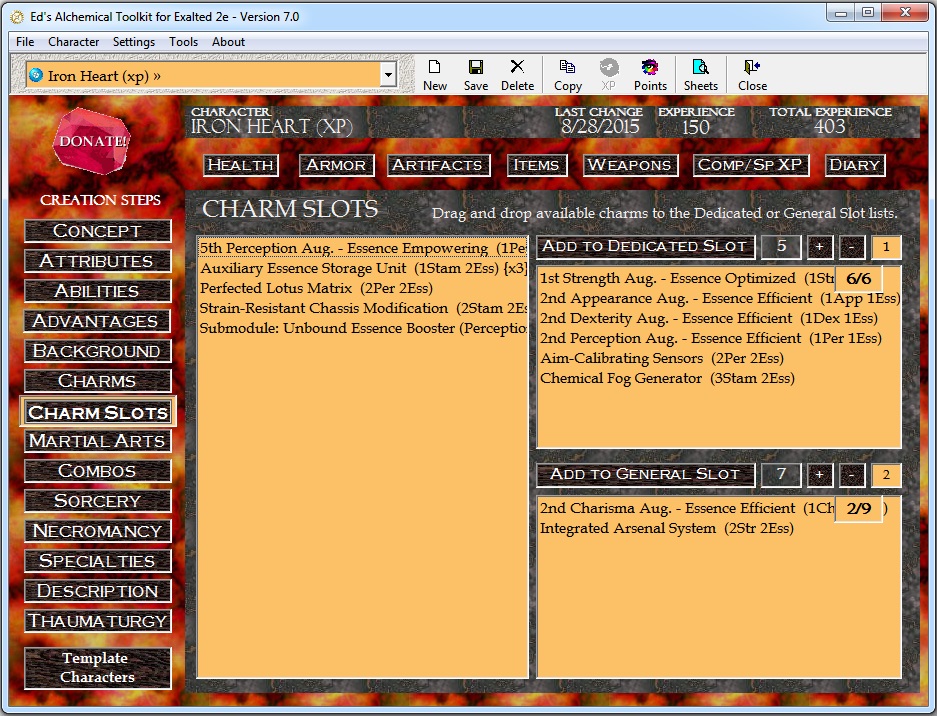Open the File menu
Image resolution: width=937 pixels, height=716 pixels.
click(25, 42)
